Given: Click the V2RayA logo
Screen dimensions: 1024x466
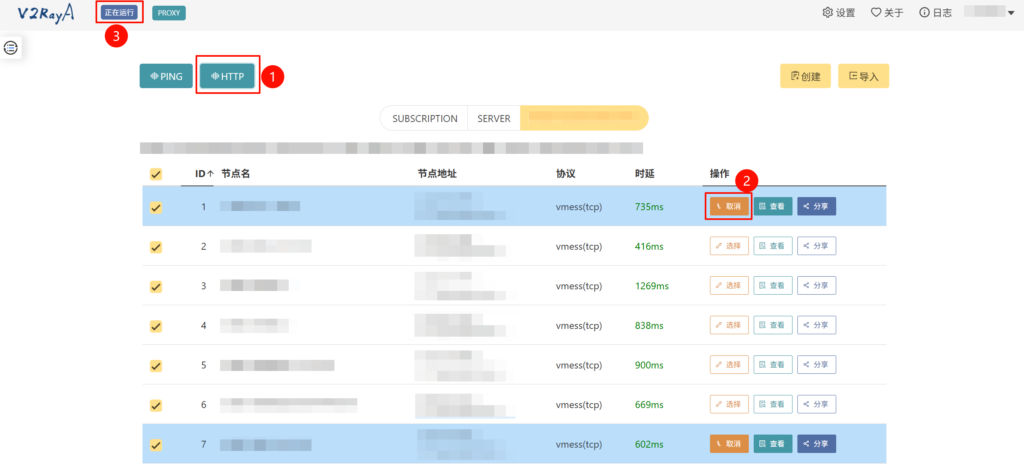Looking at the screenshot, I should [45, 13].
